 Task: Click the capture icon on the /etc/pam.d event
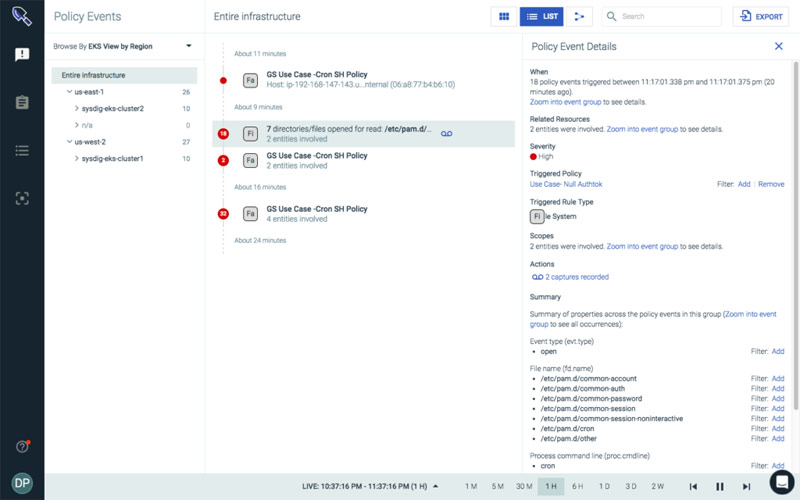pyautogui.click(x=446, y=134)
